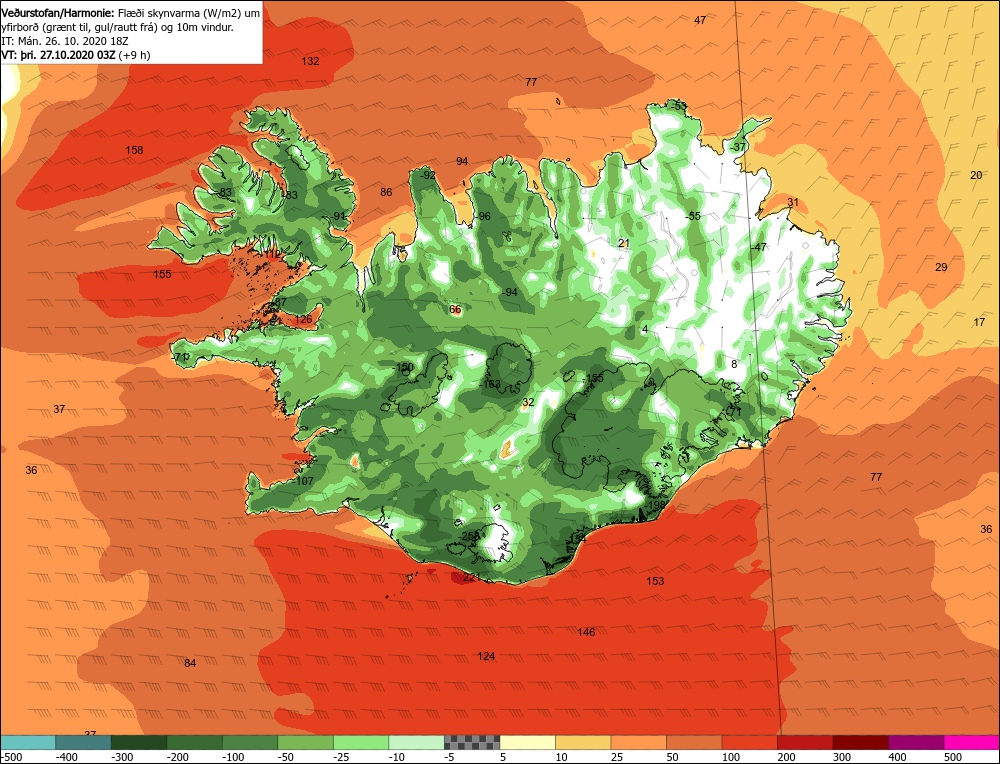Image resolution: width=1000 pixels, height=764 pixels.
Task: Click the value -37 on the northeast peninsula
Action: [737, 147]
